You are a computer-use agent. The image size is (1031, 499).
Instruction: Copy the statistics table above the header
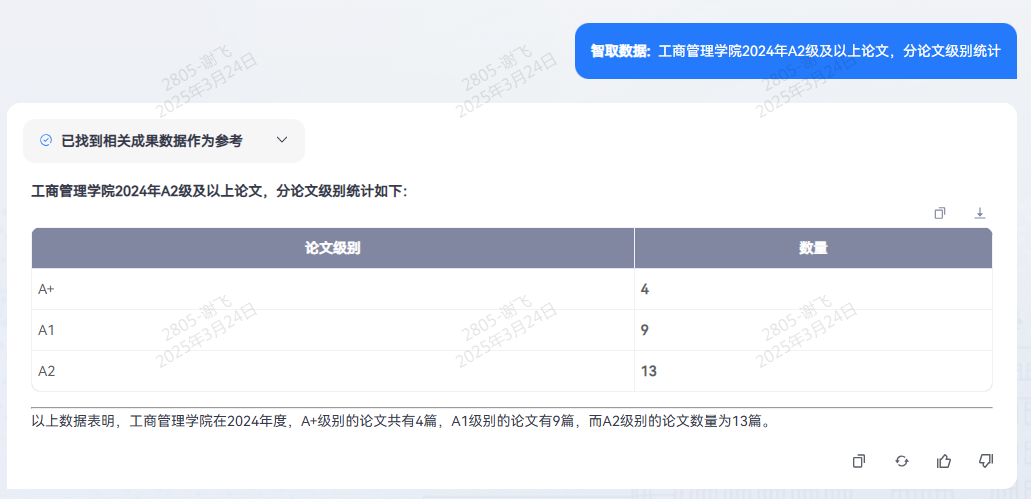pos(940,213)
